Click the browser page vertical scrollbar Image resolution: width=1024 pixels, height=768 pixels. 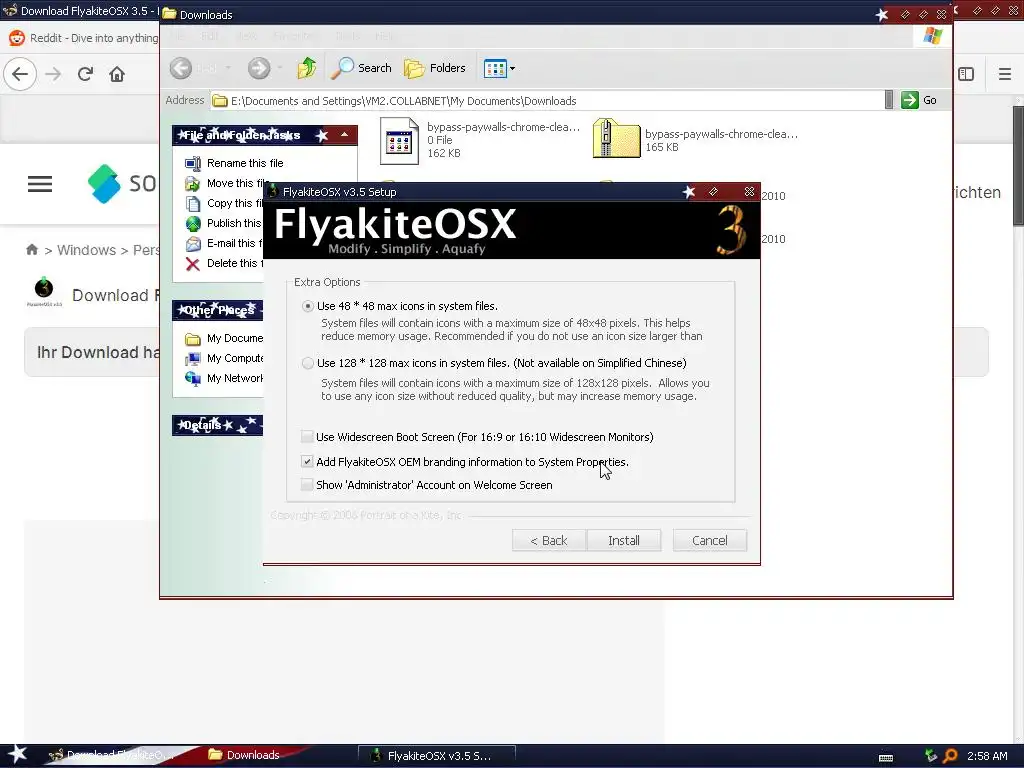pos(1018,166)
